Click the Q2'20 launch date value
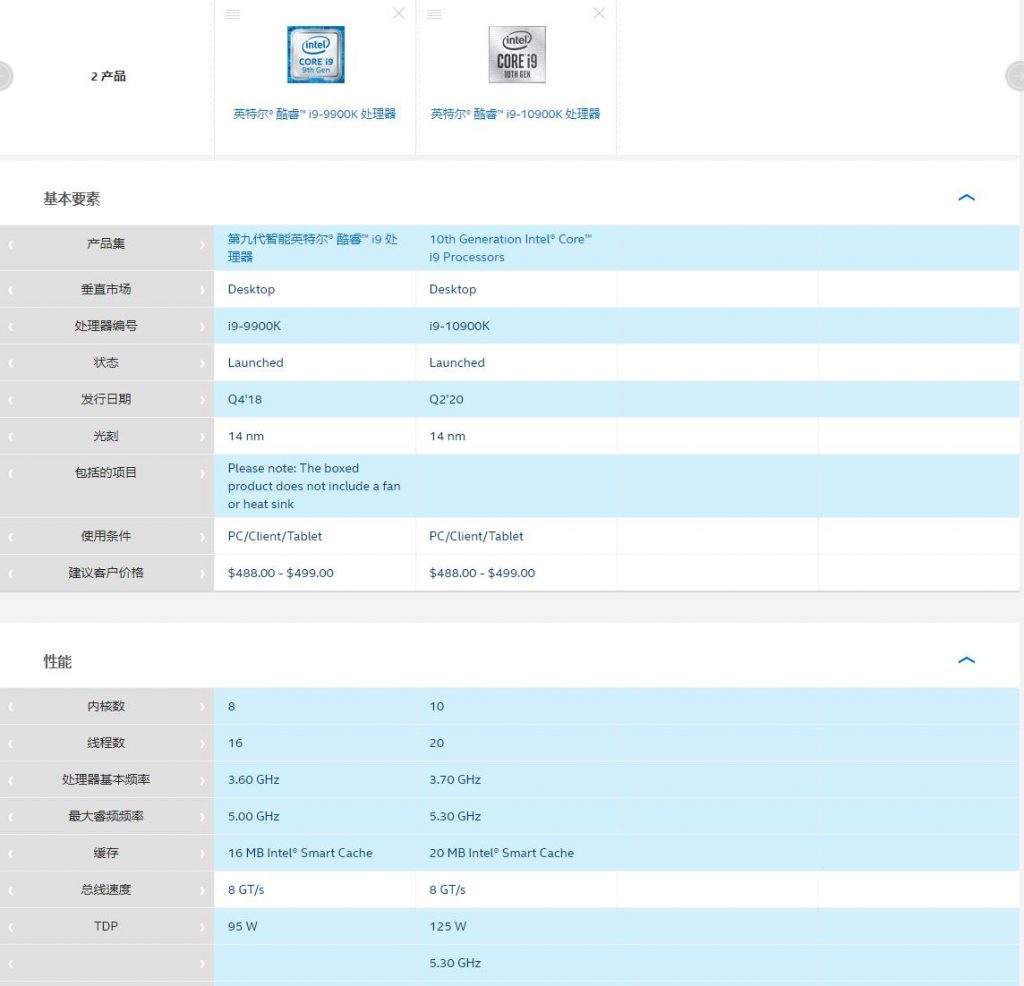Viewport: 1024px width, 986px height. coord(446,399)
